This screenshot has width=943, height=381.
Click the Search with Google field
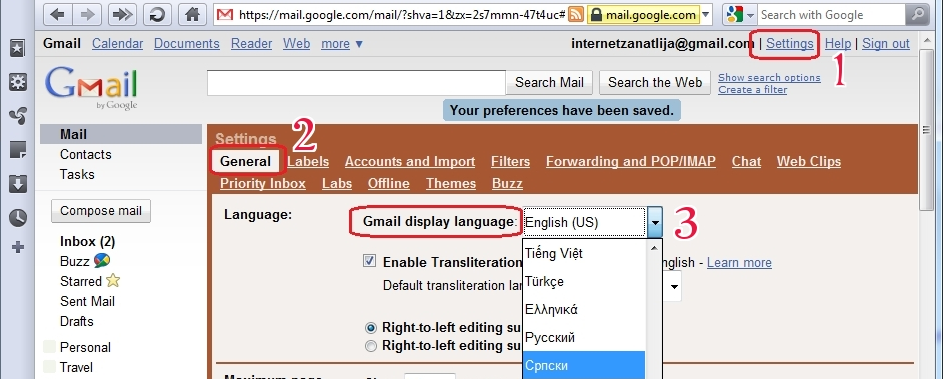click(831, 14)
